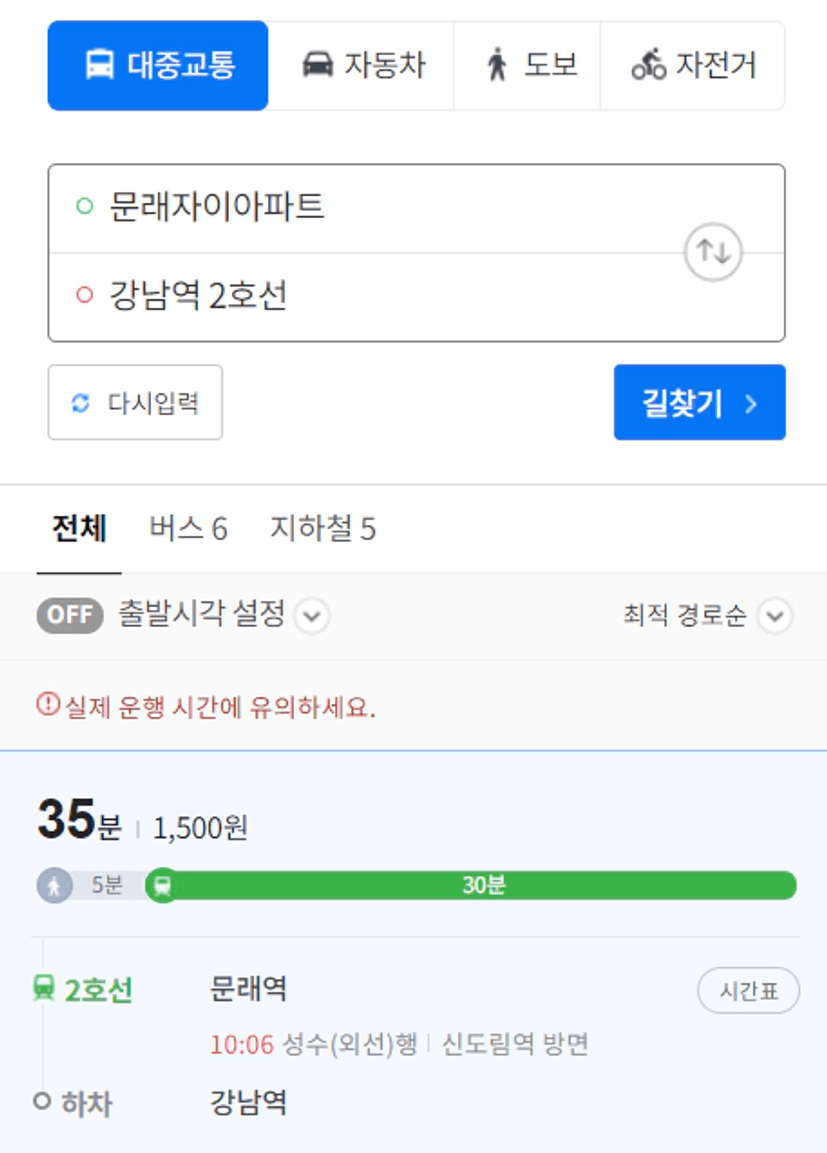
Task: Swap origin and destination with arrows icon
Action: coord(713,252)
